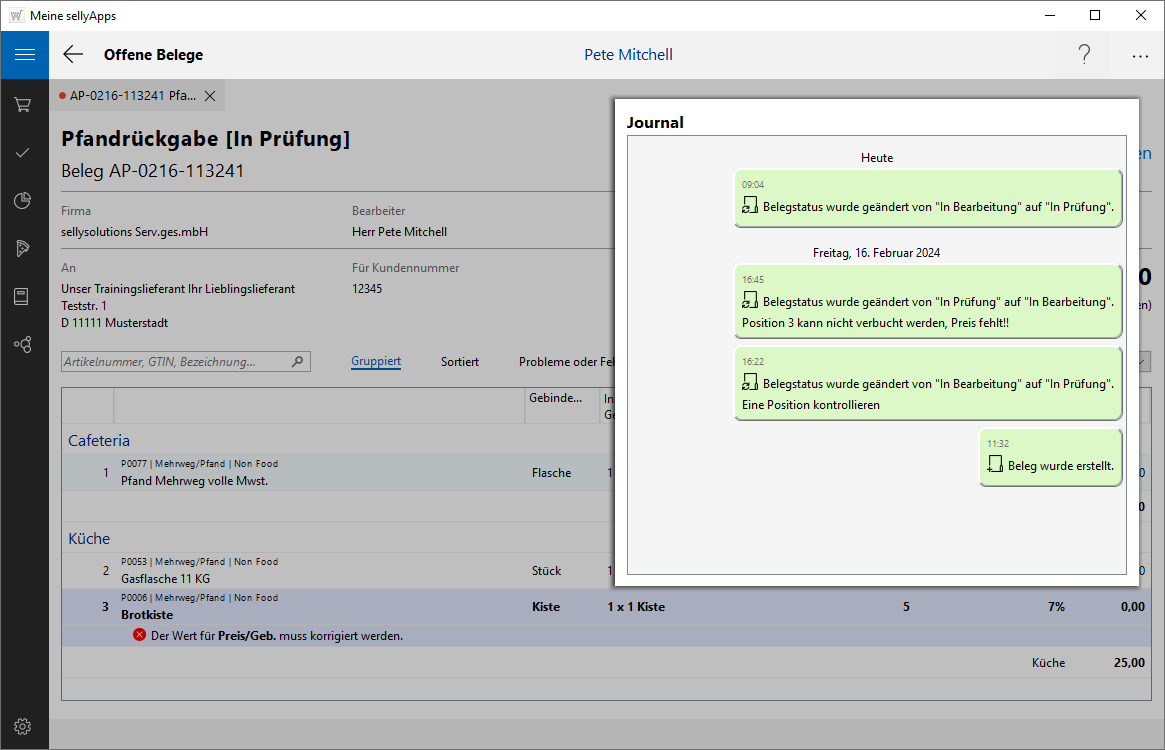
Task: Open the hamburger navigation menu
Action: tap(24, 55)
